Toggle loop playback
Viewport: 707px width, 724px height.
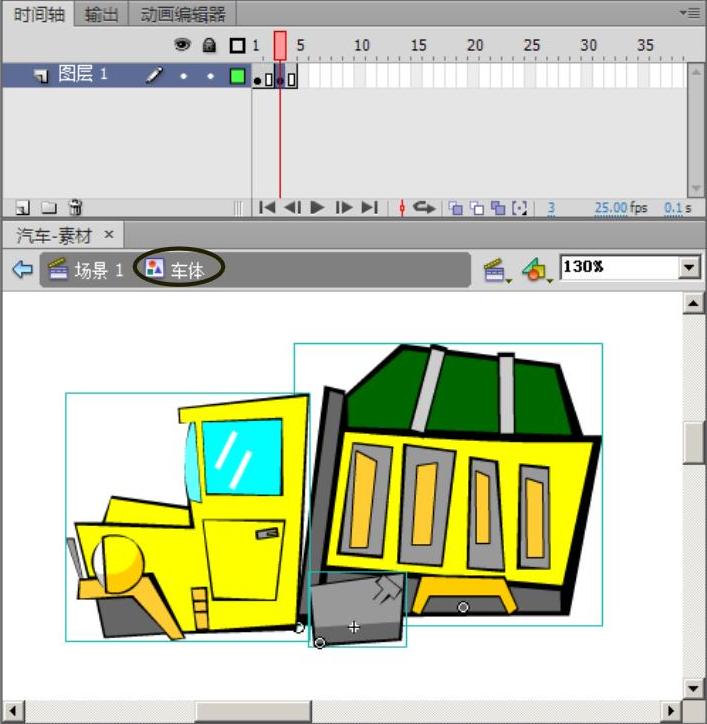pyautogui.click(x=424, y=207)
